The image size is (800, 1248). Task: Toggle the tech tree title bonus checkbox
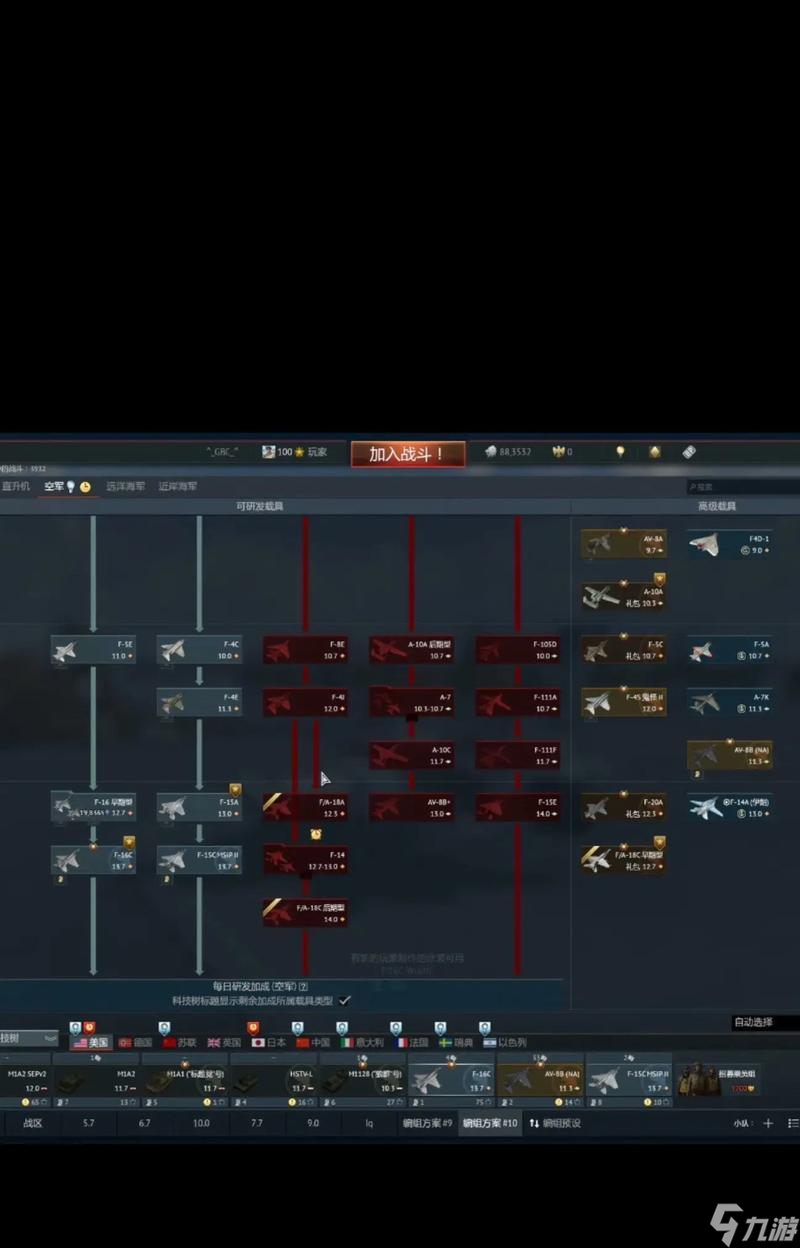pyautogui.click(x=345, y=1000)
